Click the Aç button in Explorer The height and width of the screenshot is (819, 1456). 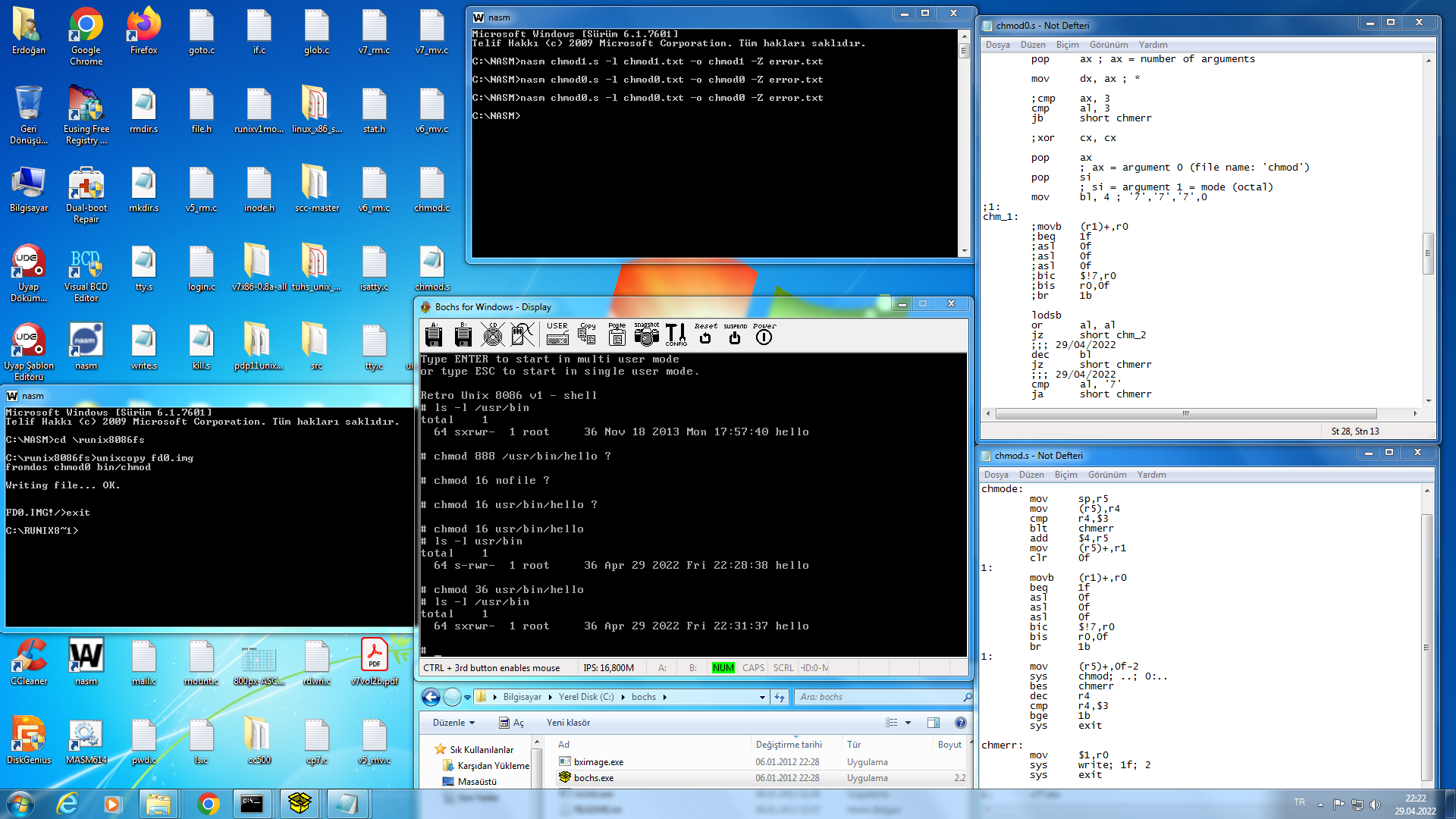click(x=513, y=723)
